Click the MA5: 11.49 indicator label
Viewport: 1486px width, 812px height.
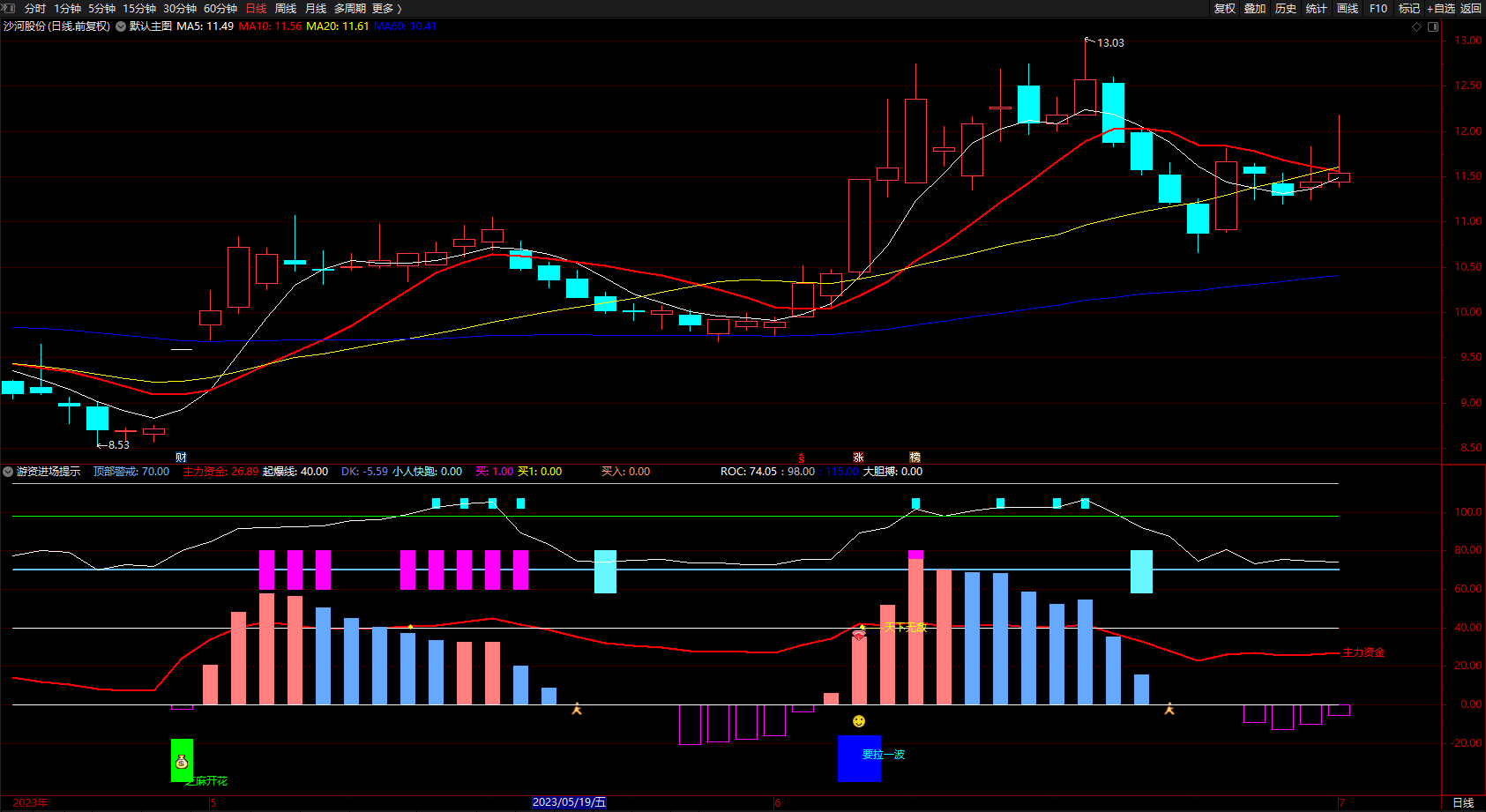205,26
